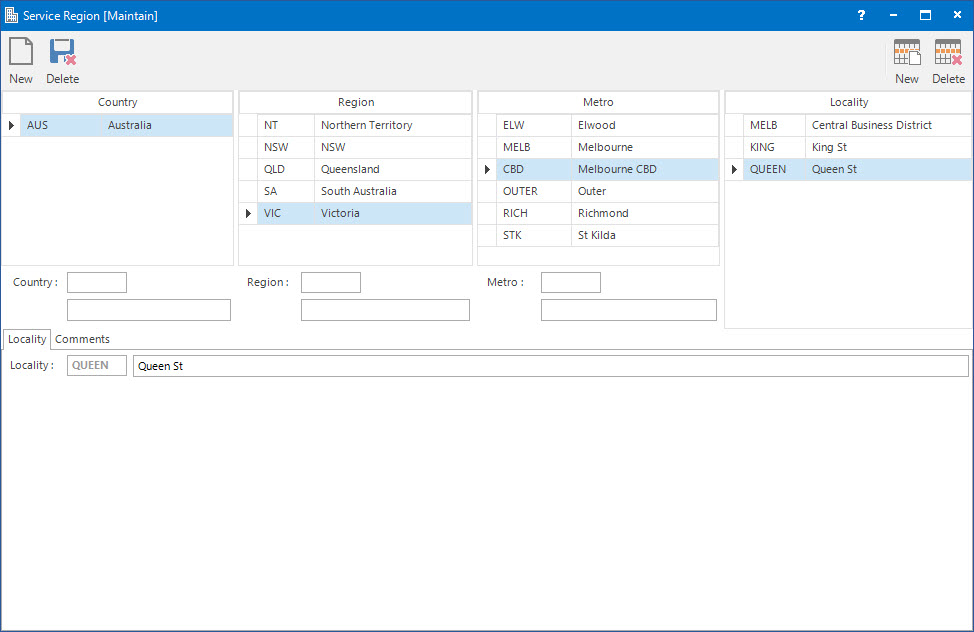Click the New locality icon at top right
974x632 pixels.
tap(907, 60)
